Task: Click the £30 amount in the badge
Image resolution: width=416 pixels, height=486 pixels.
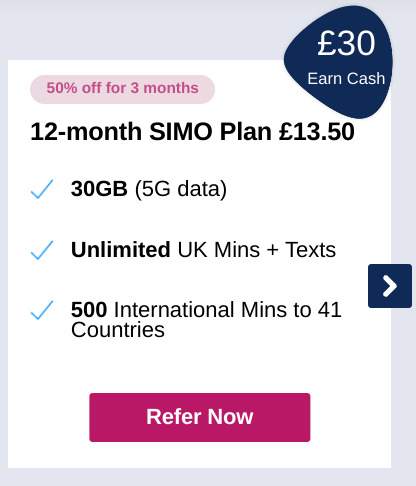Action: [346, 43]
